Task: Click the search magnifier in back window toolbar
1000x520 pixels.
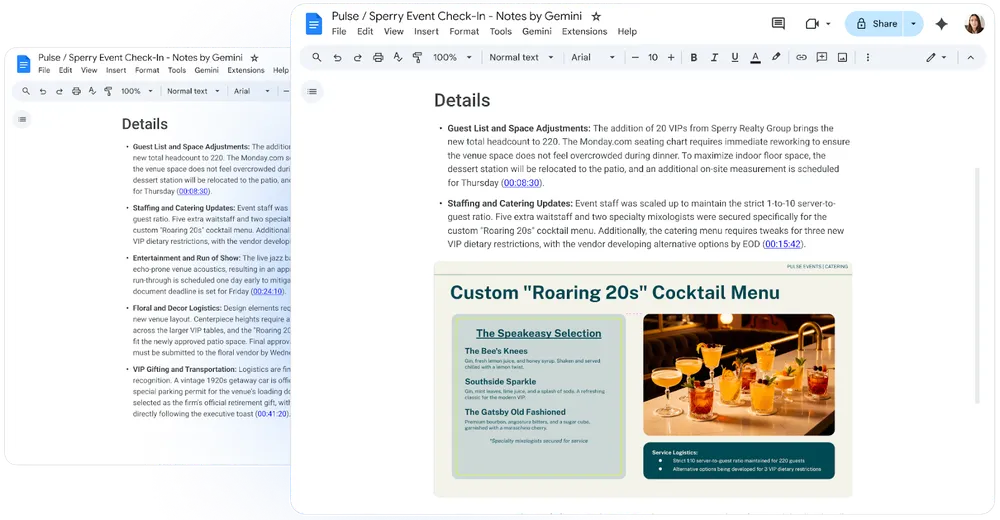Action: pyautogui.click(x=26, y=91)
